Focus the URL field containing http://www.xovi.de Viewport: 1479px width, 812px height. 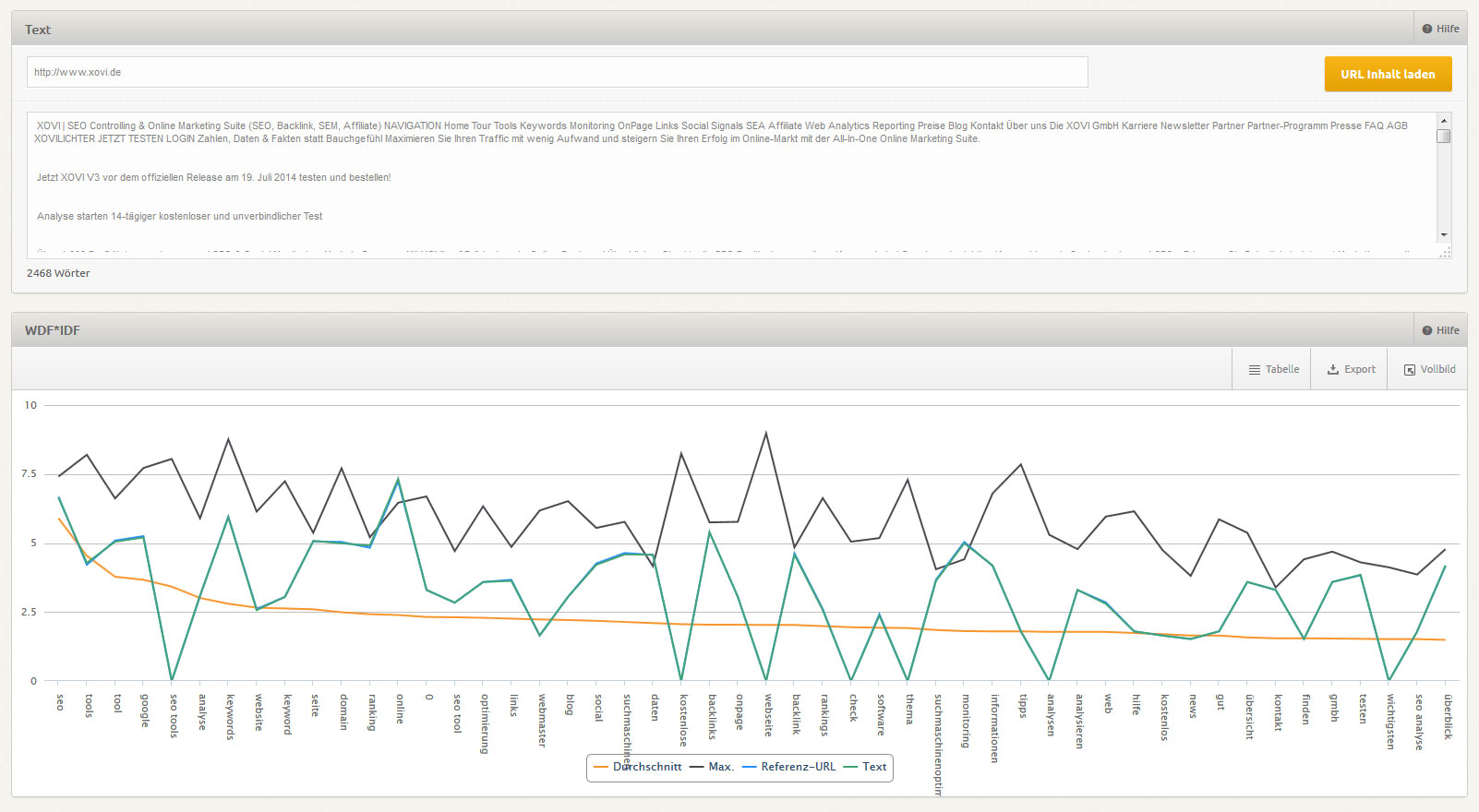click(557, 72)
